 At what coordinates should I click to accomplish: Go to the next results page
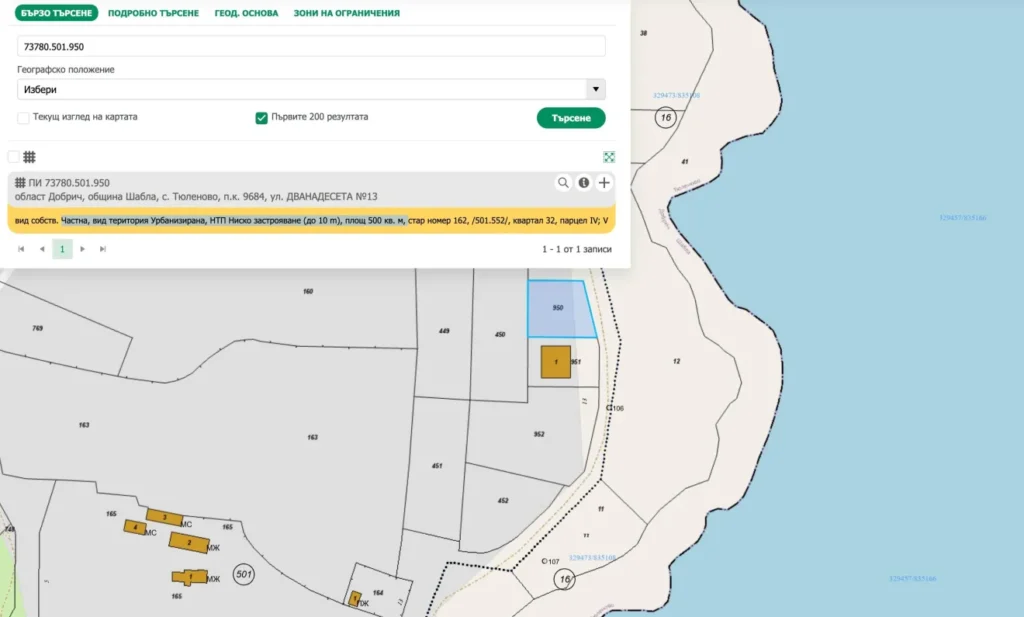click(x=83, y=249)
